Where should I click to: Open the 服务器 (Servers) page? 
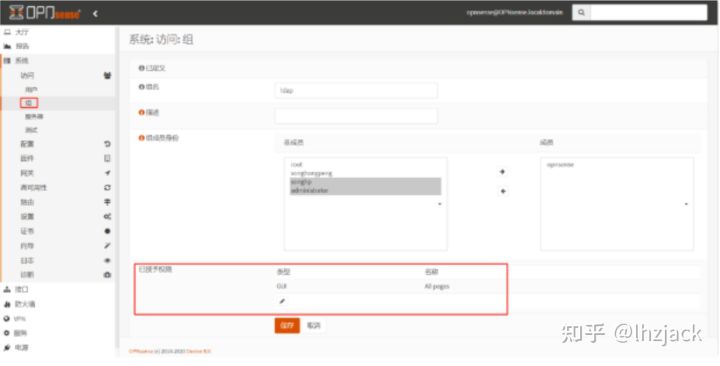tap(34, 117)
